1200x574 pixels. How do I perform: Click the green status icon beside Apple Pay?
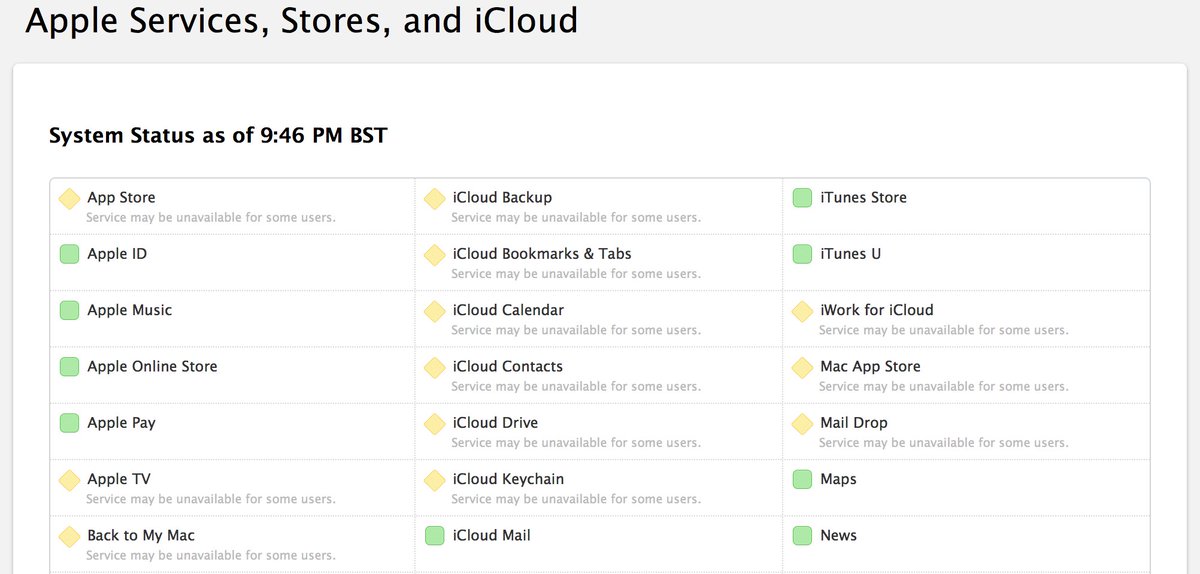[69, 423]
